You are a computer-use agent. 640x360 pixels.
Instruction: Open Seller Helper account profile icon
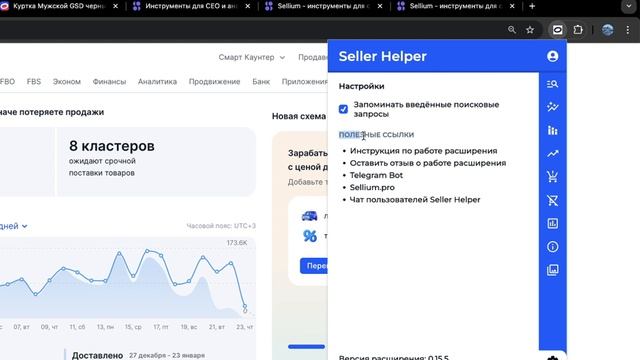[x=552, y=56]
